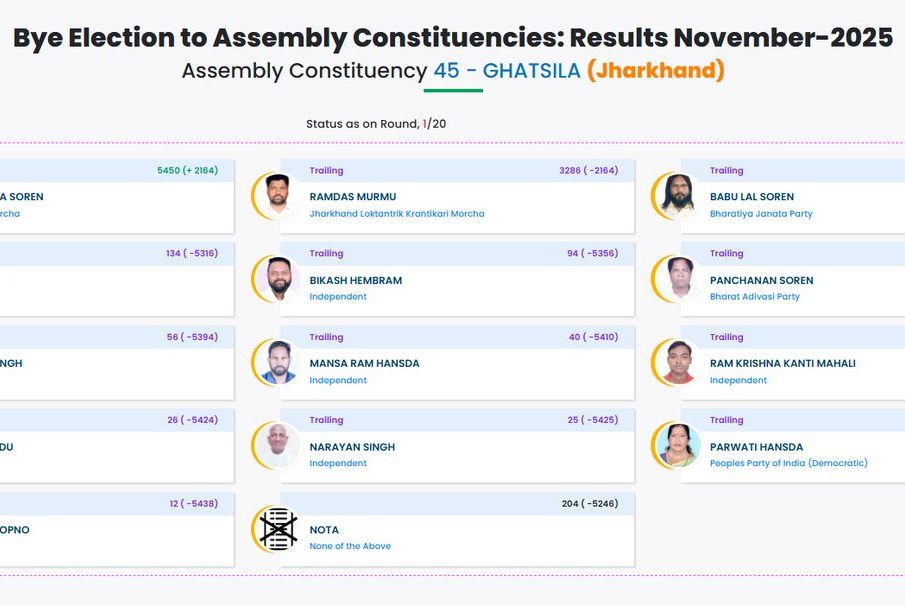
Task: Click Parwati Hansda's candidate photo
Action: (x=677, y=446)
